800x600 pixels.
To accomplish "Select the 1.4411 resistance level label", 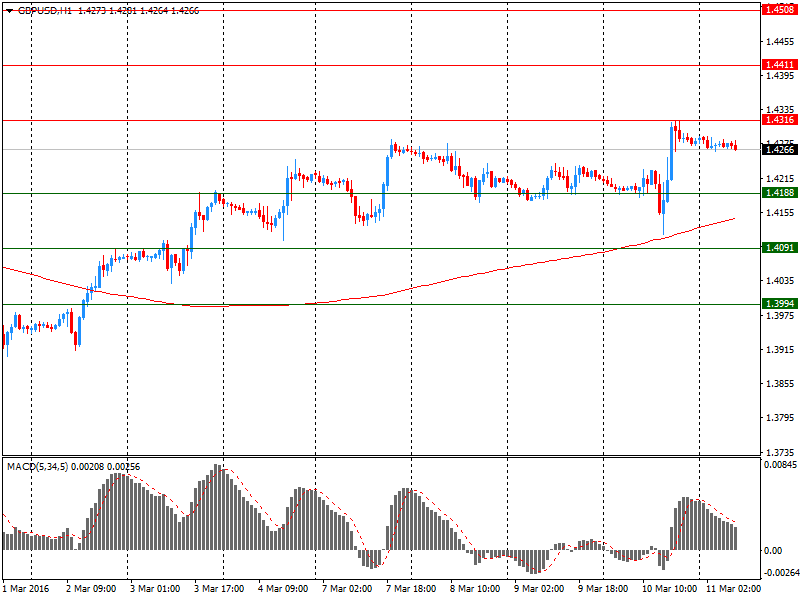I will [780, 65].
